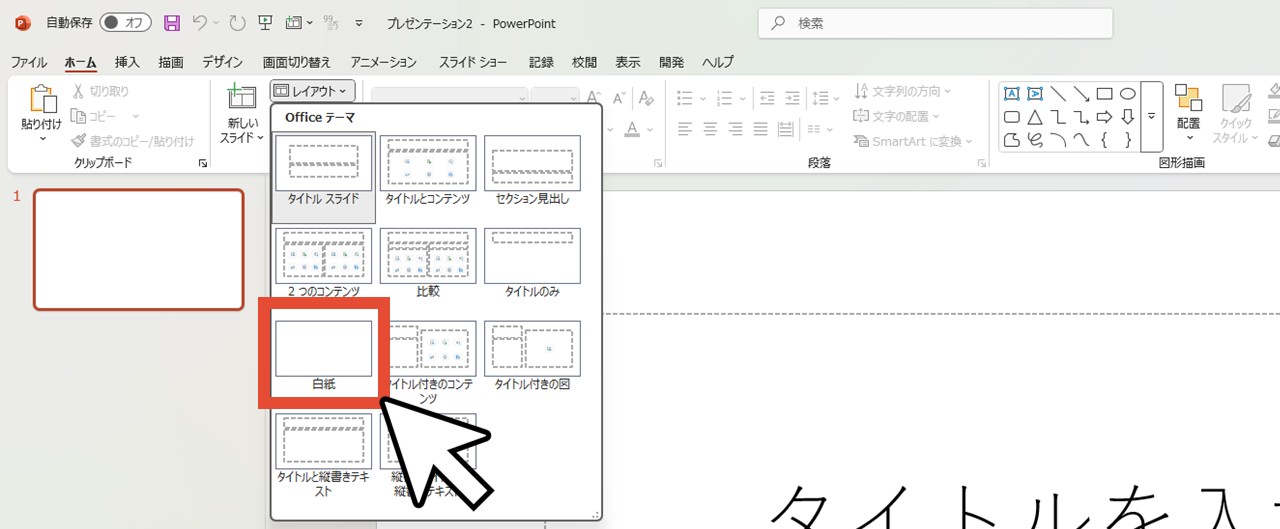Switch to the 表示 tab
Screen dimensions: 1280x529
[x=628, y=62]
